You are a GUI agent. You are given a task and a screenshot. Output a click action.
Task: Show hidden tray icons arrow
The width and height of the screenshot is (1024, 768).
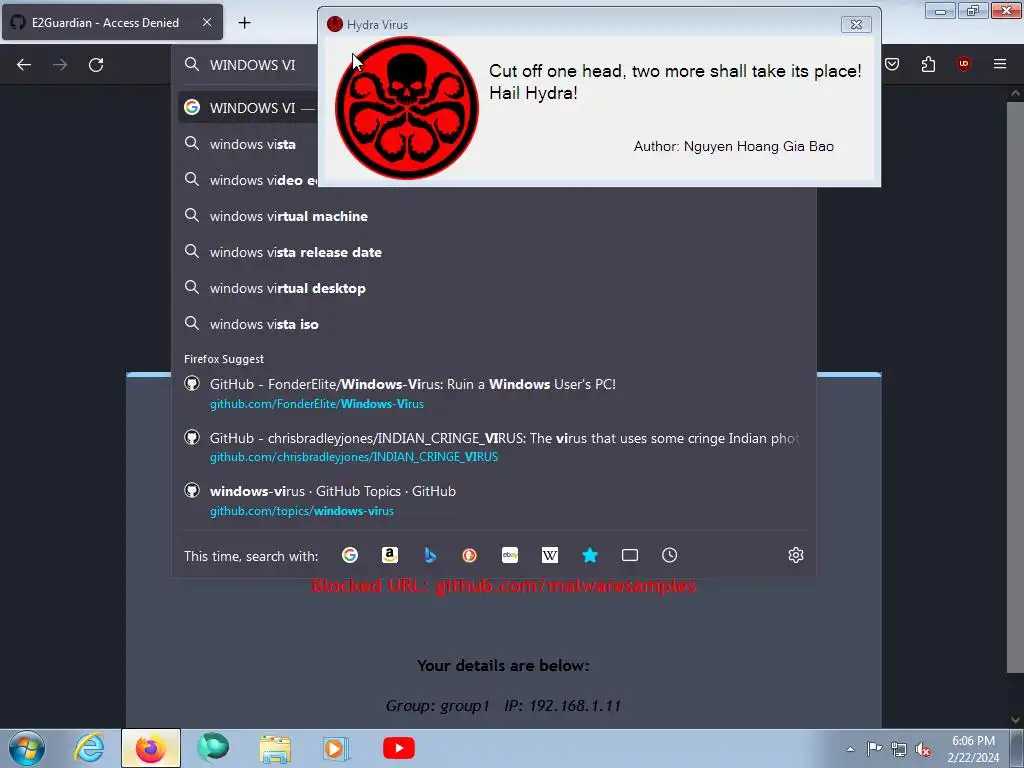pyautogui.click(x=850, y=749)
